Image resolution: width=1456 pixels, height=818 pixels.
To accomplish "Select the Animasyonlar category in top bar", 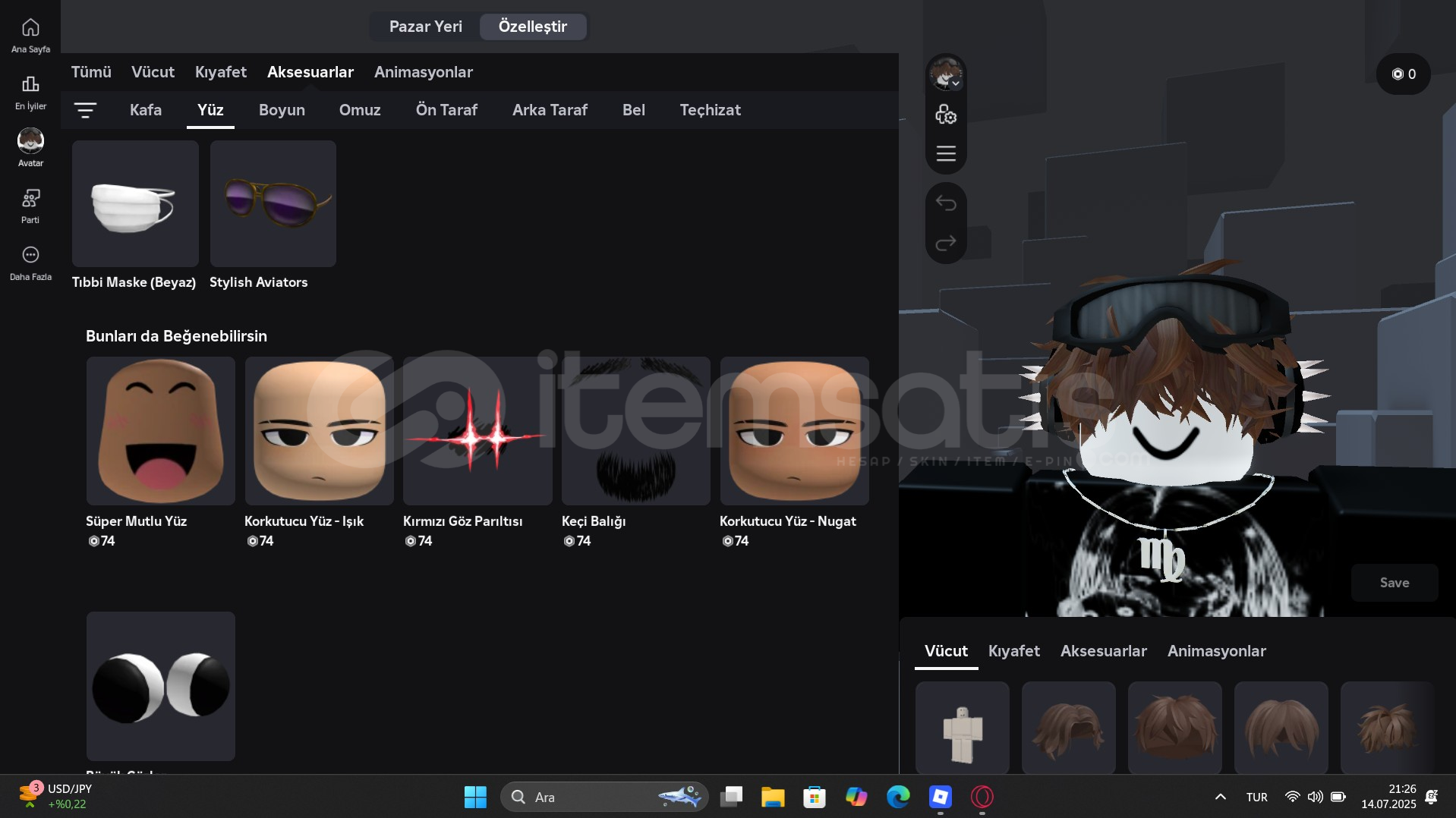I will 423,72.
